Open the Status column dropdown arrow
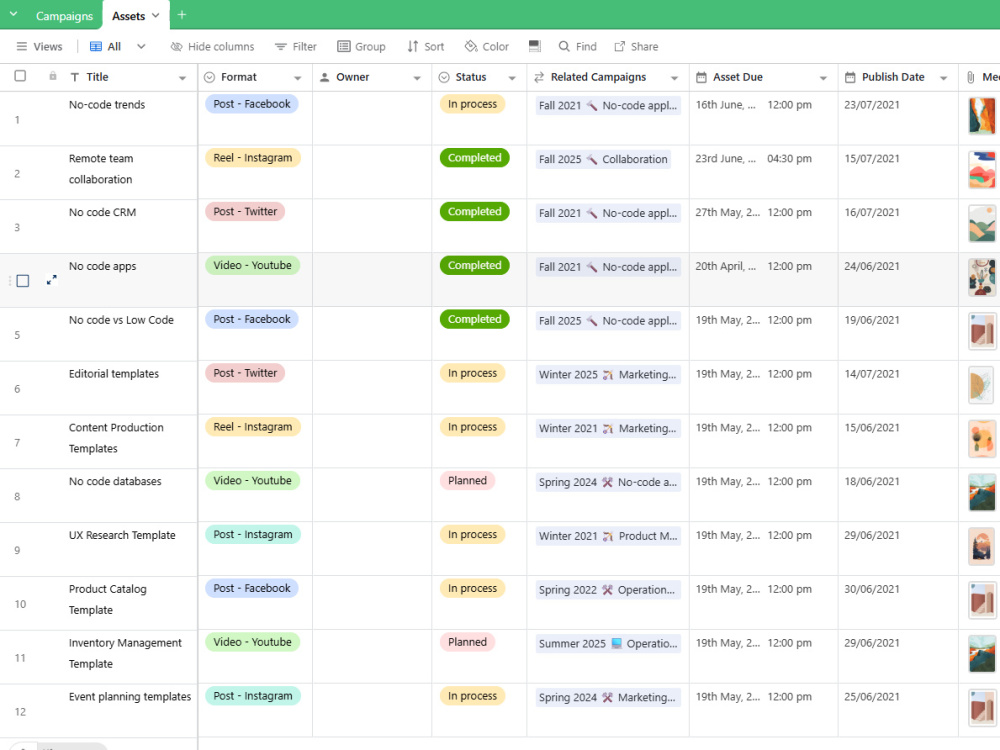Viewport: 1000px width, 750px height. pos(512,78)
